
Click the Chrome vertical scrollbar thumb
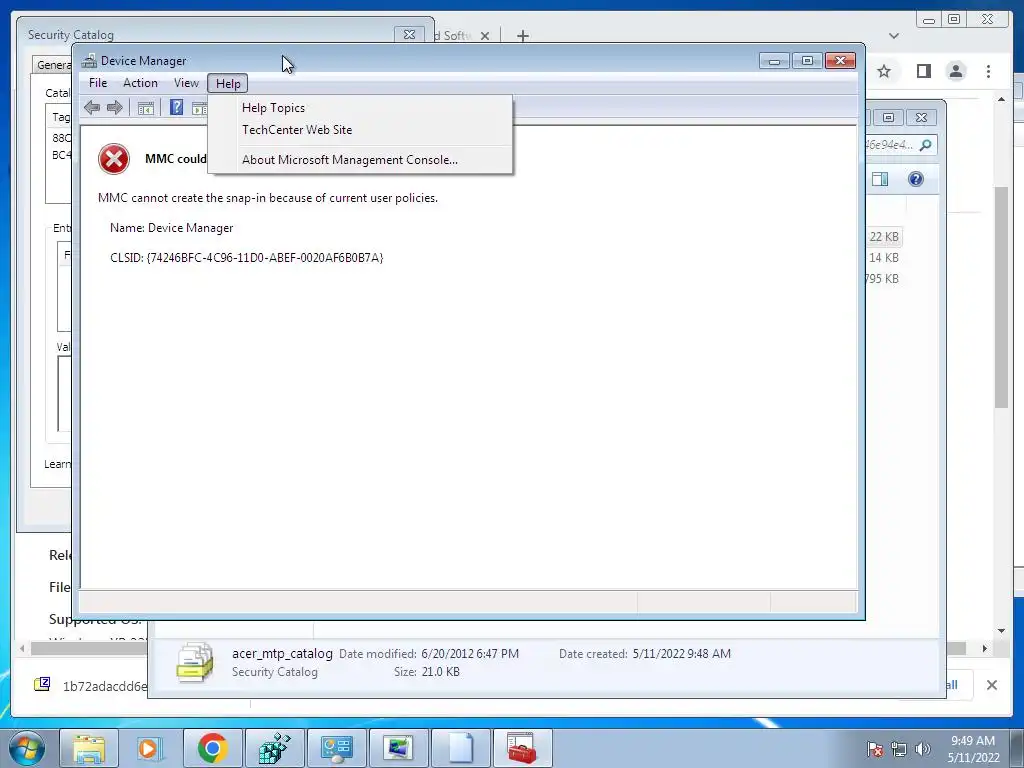coord(1001,297)
